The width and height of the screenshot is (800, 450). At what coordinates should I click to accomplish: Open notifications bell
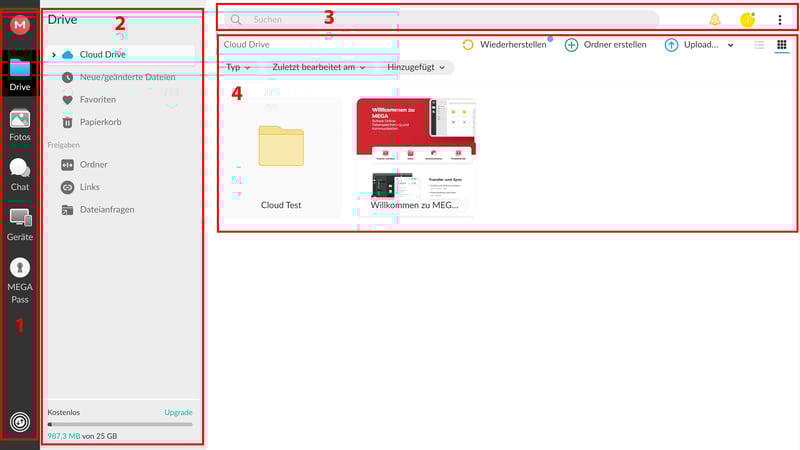pos(715,20)
